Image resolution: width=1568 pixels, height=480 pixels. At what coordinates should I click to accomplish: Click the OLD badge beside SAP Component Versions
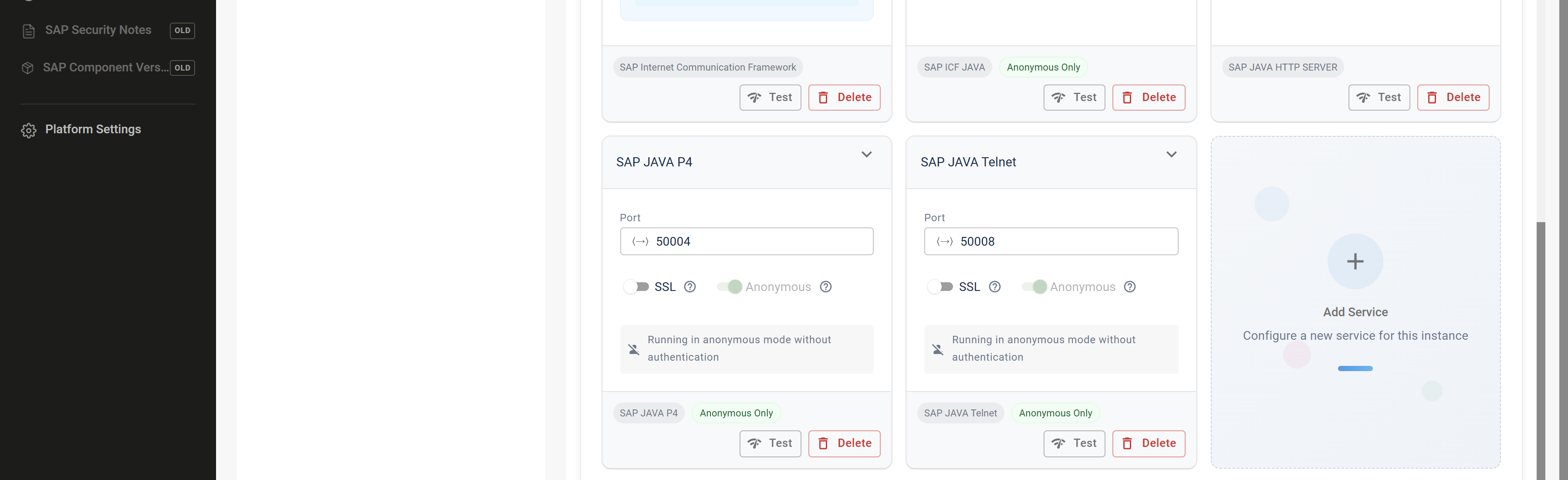(x=182, y=68)
